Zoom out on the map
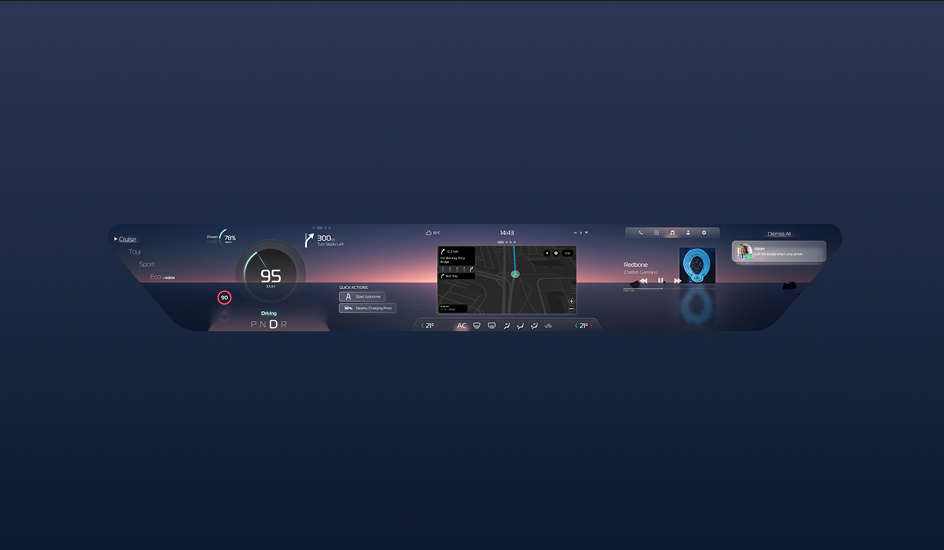Image resolution: width=944 pixels, height=550 pixels. 571,309
